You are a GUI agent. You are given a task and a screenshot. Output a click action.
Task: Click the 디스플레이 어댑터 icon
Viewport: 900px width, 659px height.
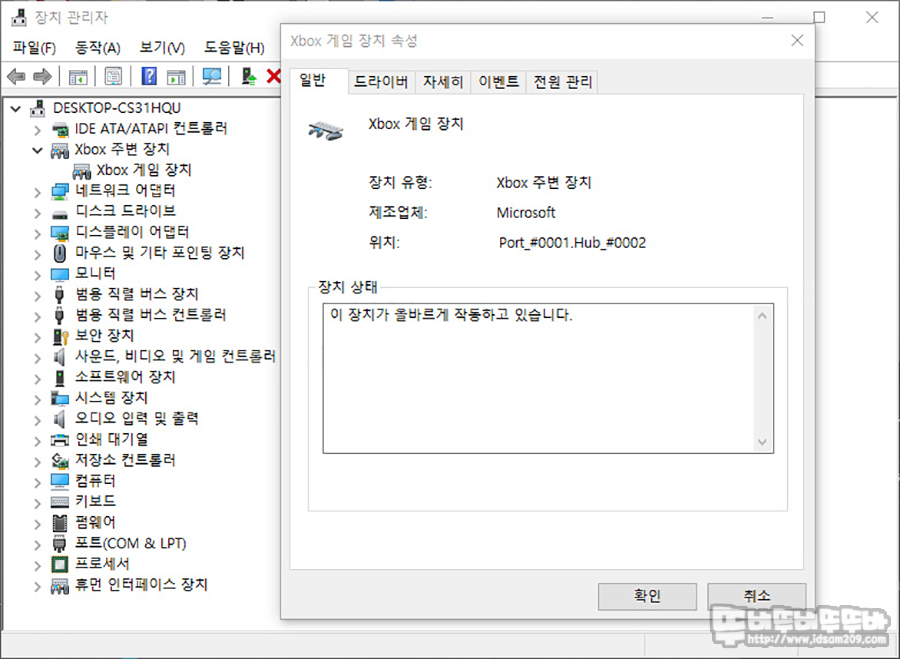coord(60,232)
